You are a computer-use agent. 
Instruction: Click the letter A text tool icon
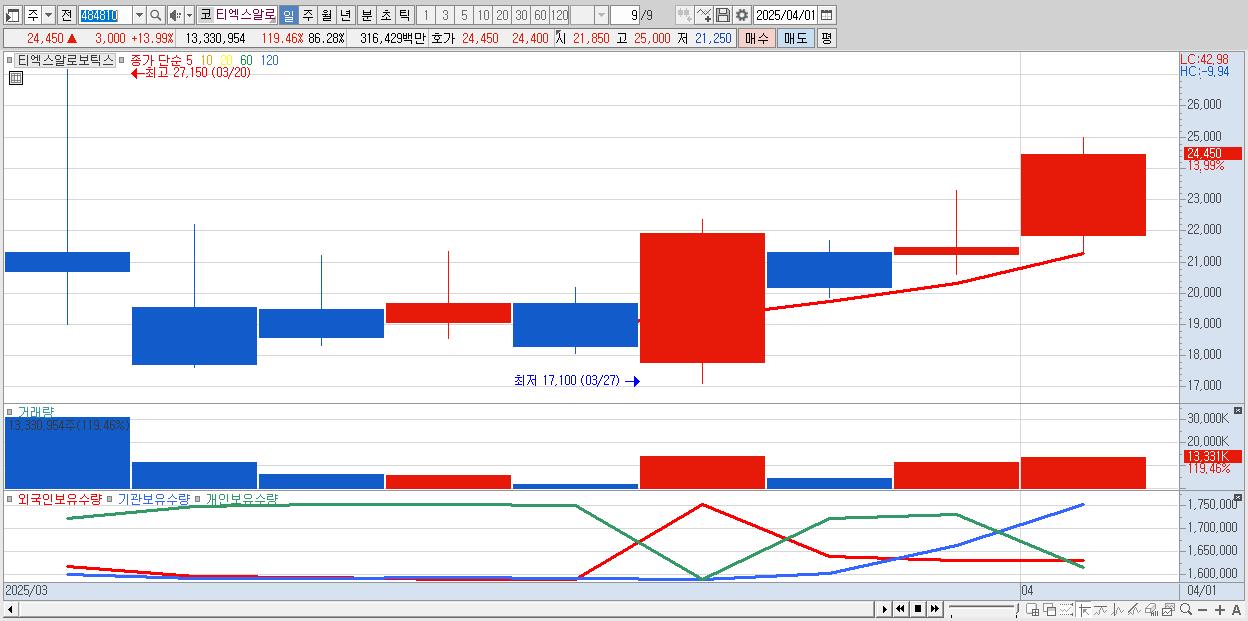1237,609
